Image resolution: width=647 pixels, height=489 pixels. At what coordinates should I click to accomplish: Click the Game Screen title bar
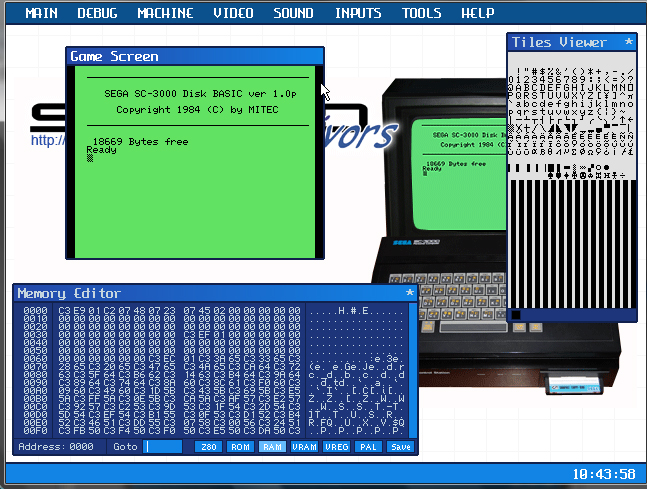(195, 56)
